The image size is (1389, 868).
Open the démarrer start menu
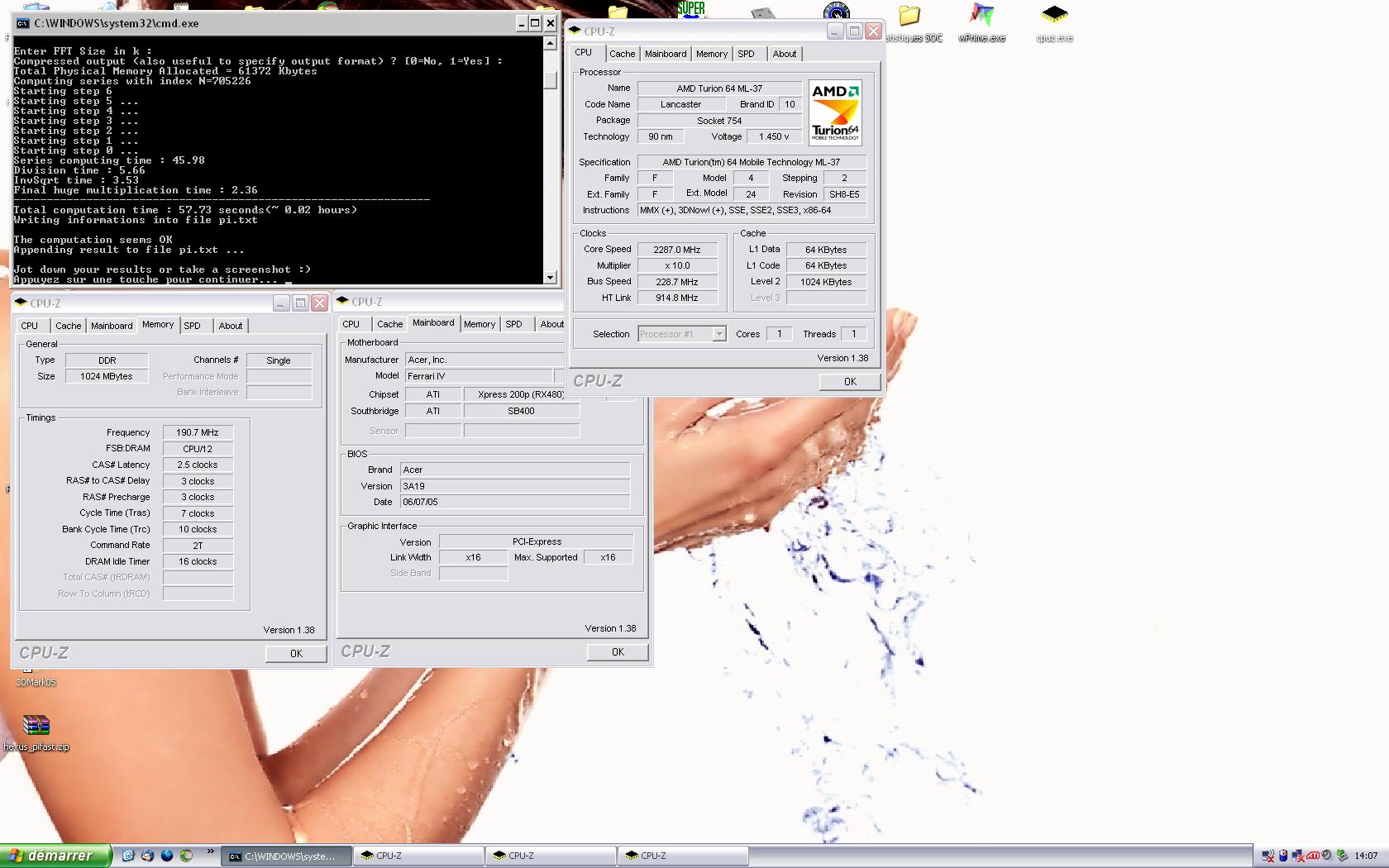(55, 856)
